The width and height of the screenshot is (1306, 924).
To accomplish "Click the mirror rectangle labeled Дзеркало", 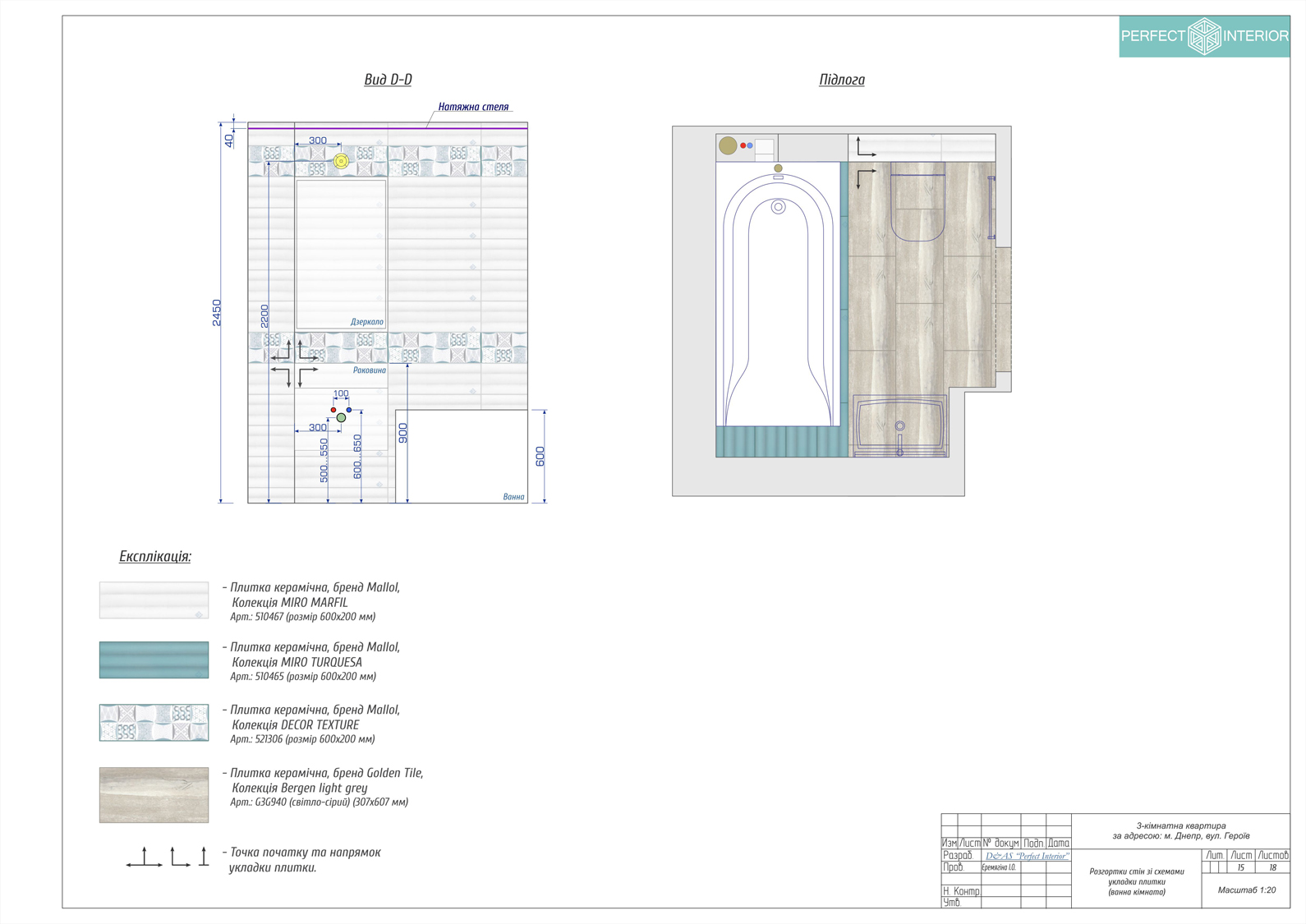I will point(341,255).
